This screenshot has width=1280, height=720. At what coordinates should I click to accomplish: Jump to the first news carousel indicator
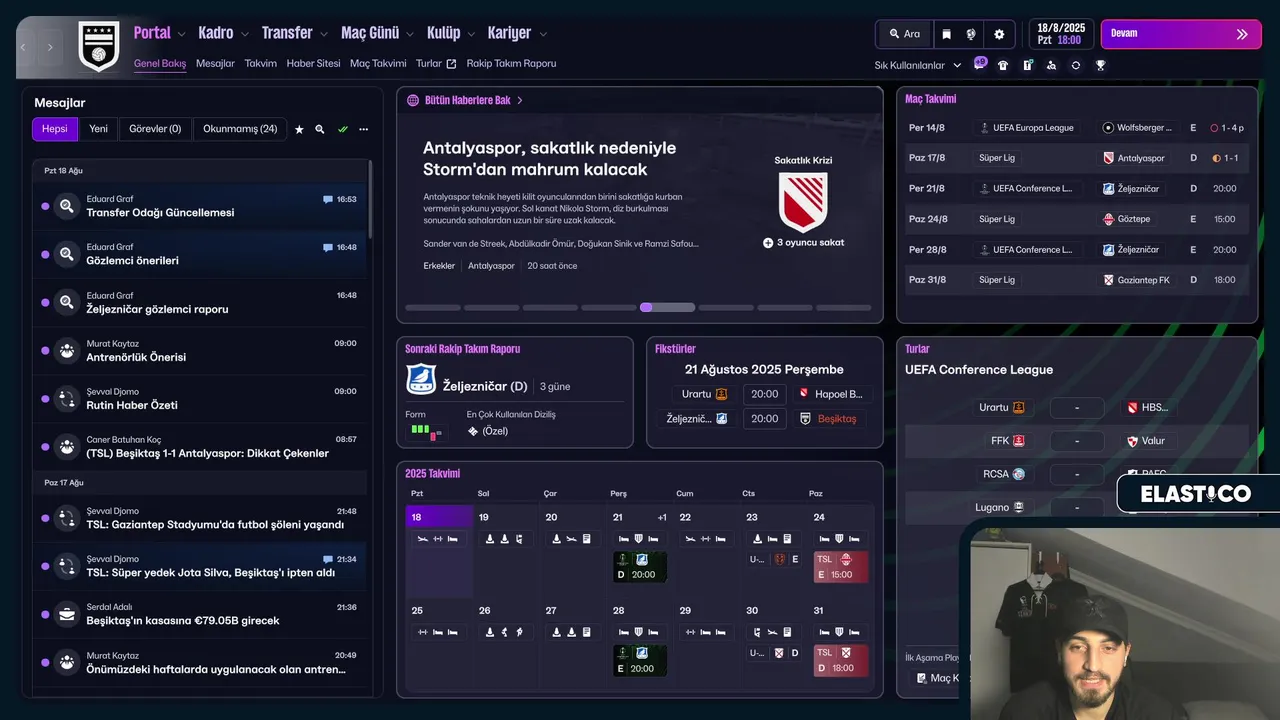tap(433, 308)
